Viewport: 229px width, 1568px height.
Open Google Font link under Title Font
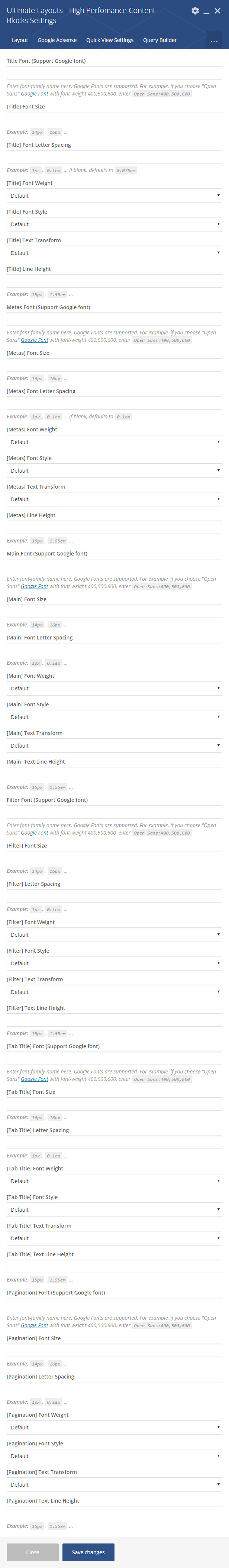pyautogui.click(x=34, y=94)
